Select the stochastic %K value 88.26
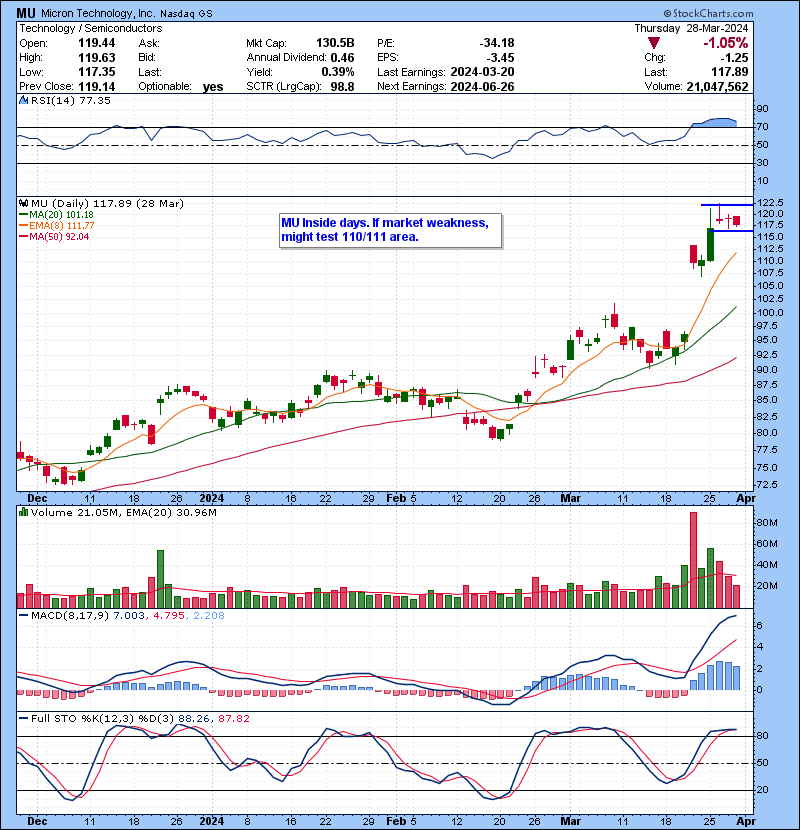This screenshot has height=830, width=800. [192, 718]
